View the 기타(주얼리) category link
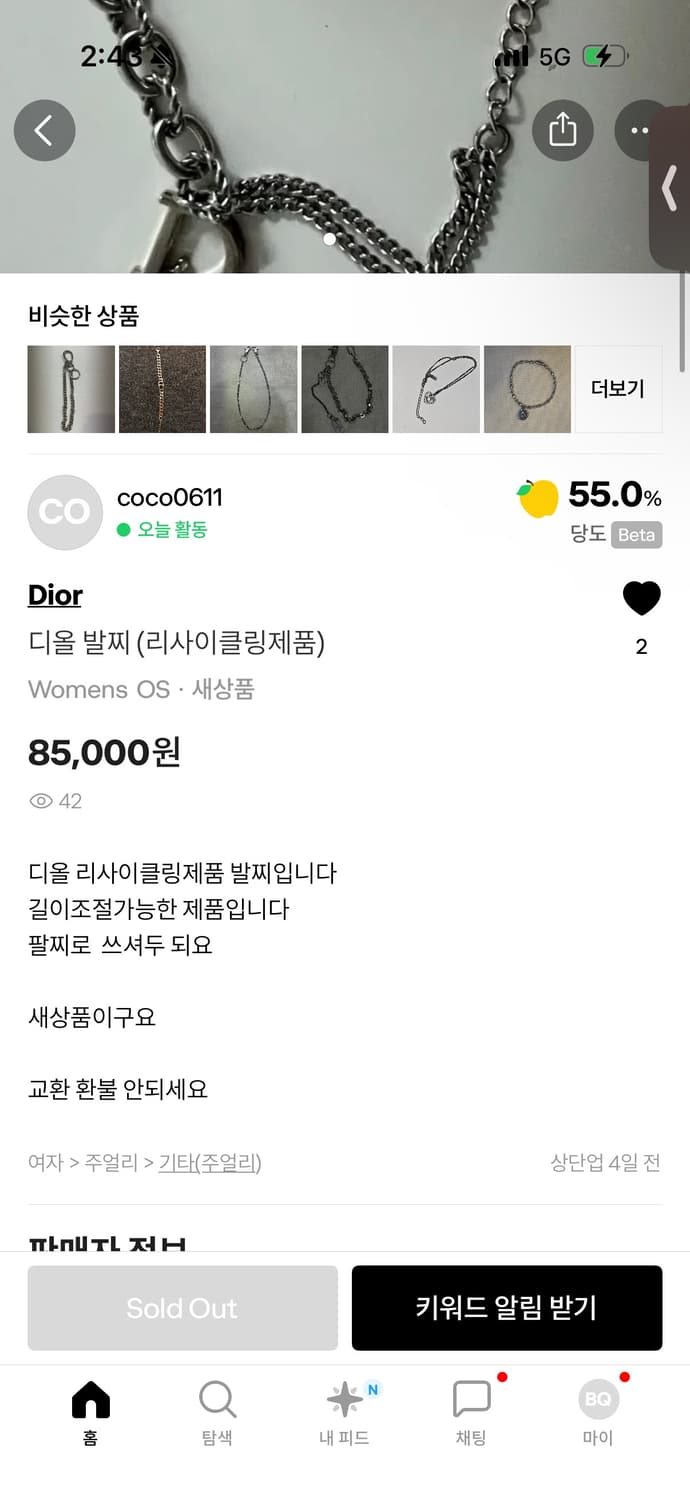This screenshot has height=1500, width=690. (x=207, y=1163)
